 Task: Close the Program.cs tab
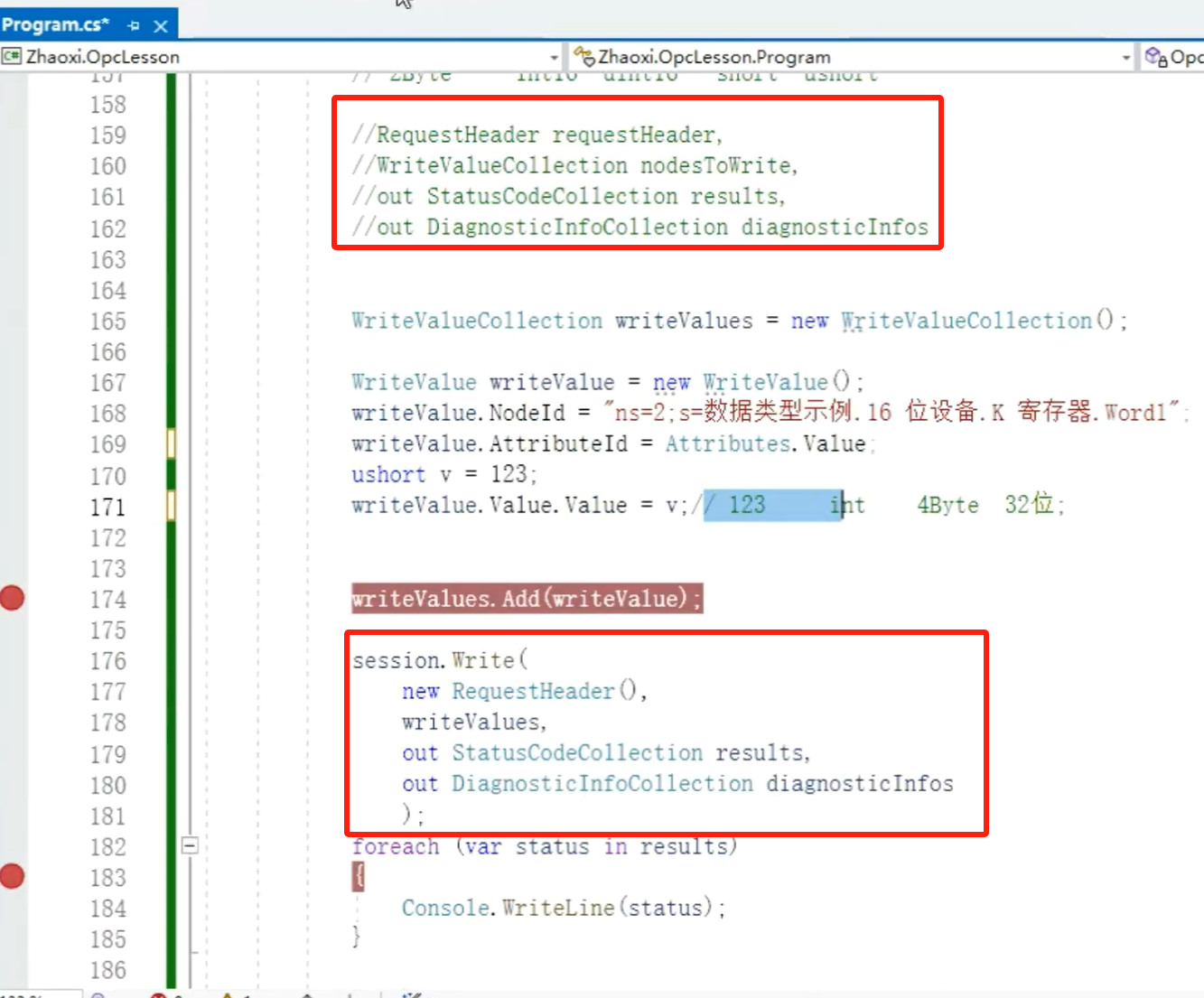(x=161, y=26)
